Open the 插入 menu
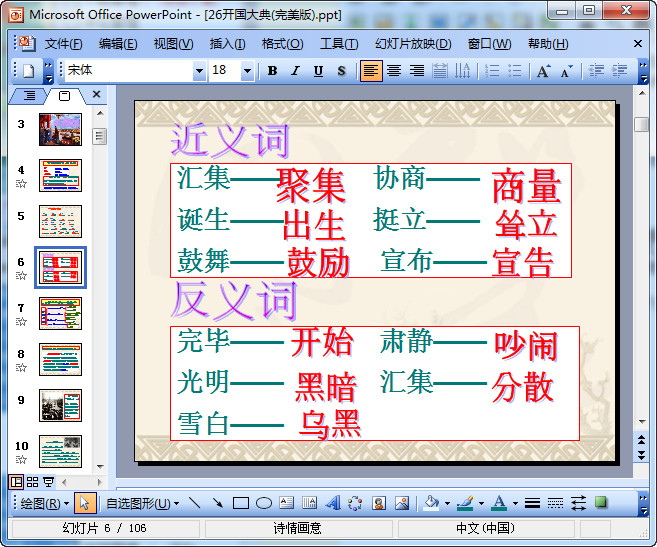Image resolution: width=657 pixels, height=547 pixels. (227, 44)
